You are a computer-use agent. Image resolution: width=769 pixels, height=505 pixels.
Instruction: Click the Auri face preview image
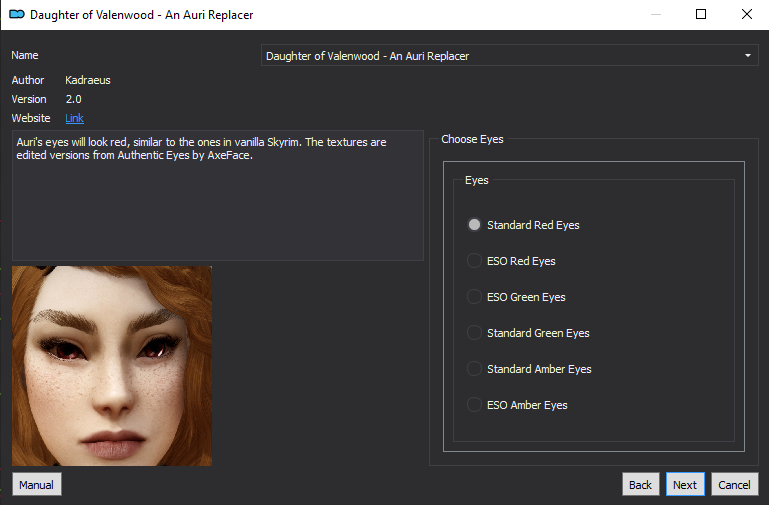coord(112,366)
